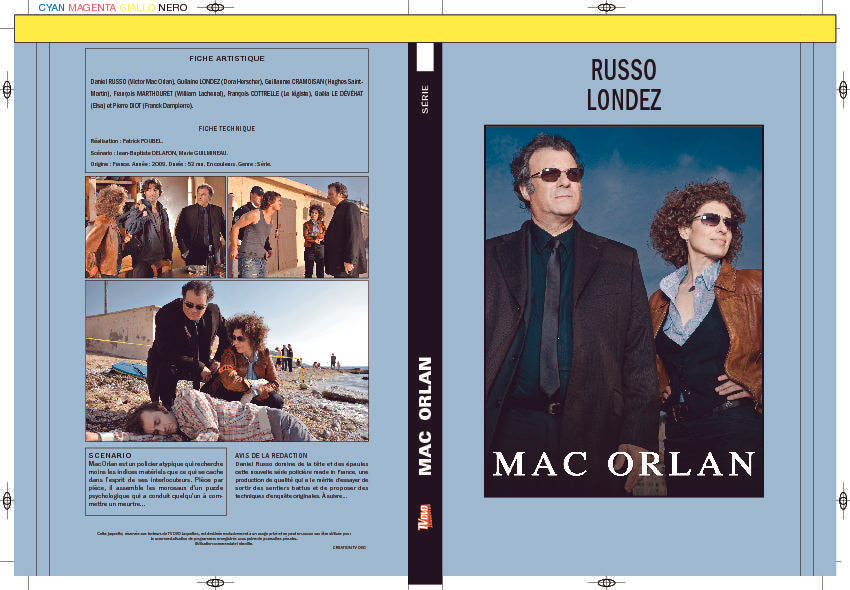Select the FICHE TECHNIQUE heading
The width and height of the screenshot is (850, 590).
tap(227, 129)
